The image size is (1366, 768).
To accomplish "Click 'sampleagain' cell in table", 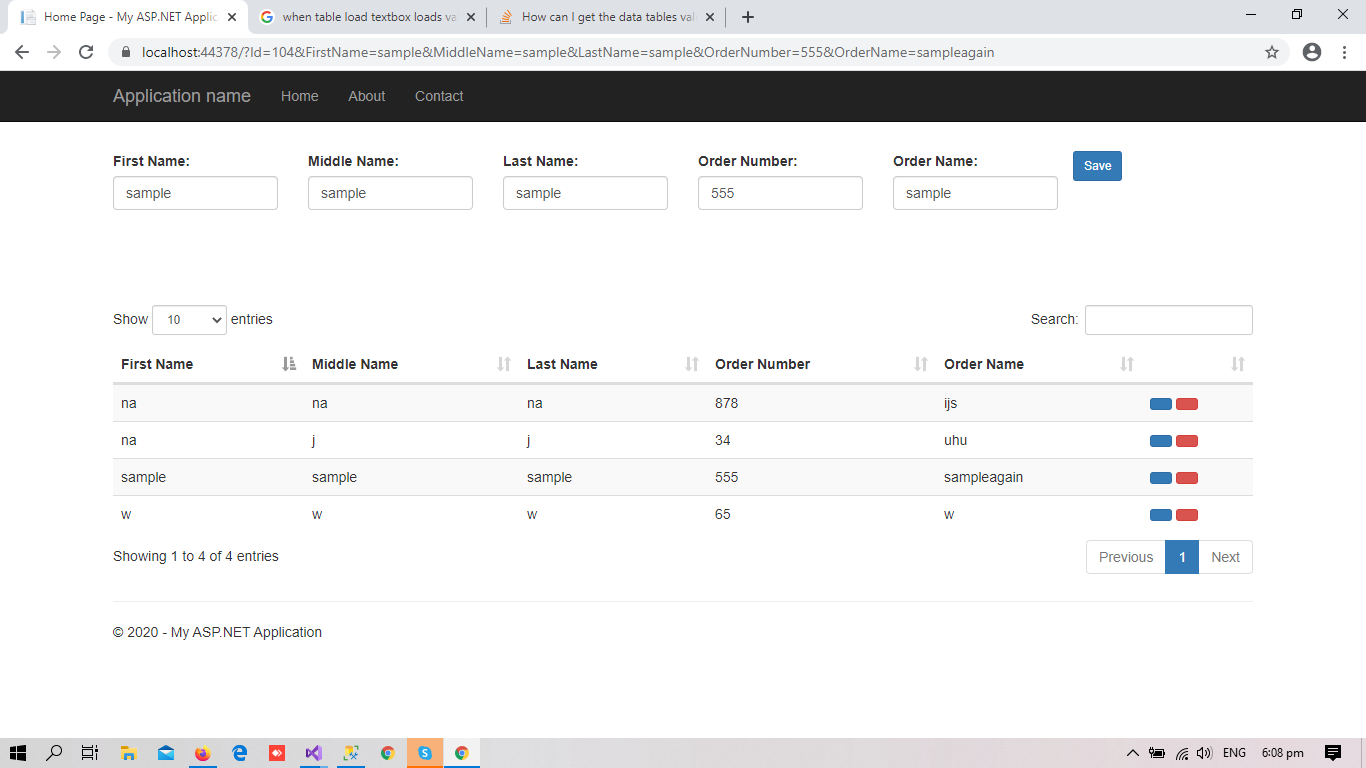I will coord(983,478).
